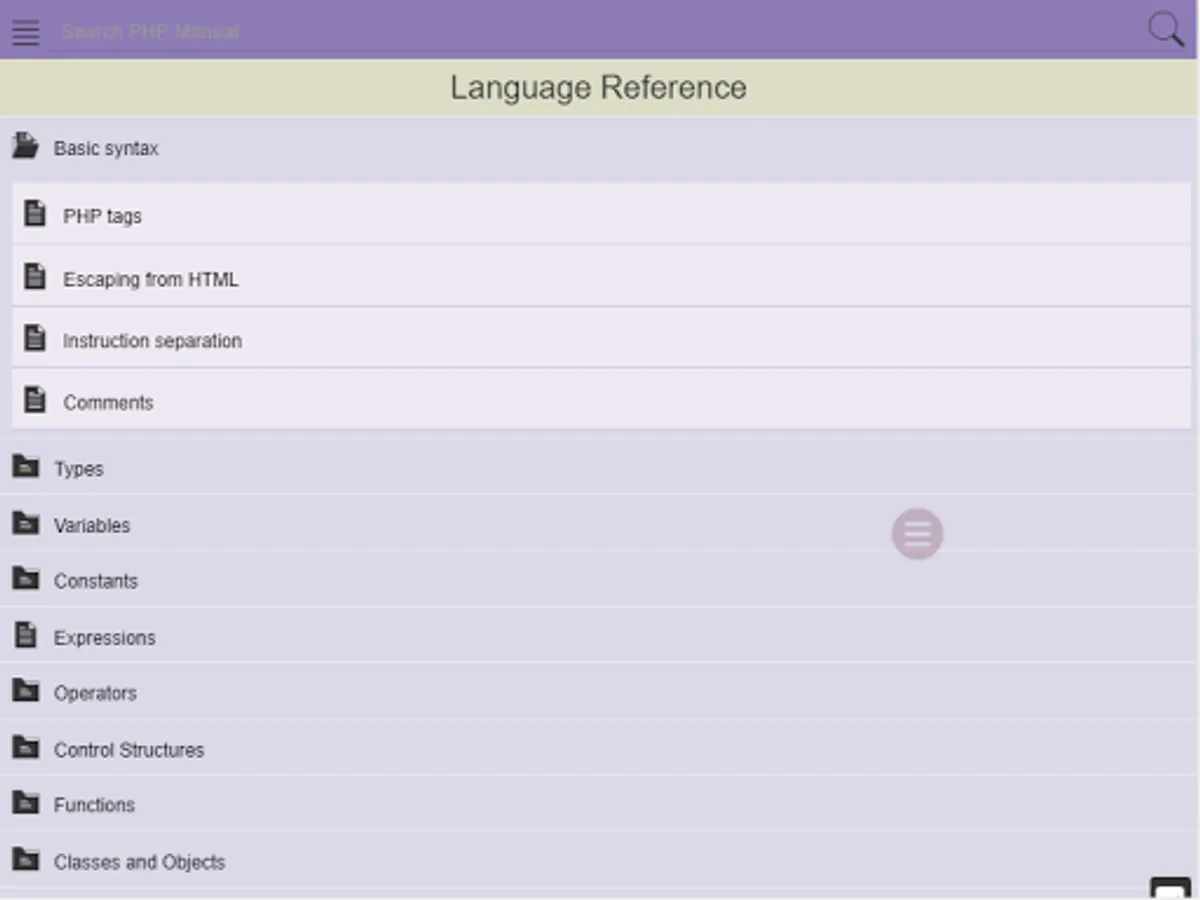Click the open folder icon beside Basic syntax
Image resolution: width=1200 pixels, height=900 pixels.
click(25, 147)
